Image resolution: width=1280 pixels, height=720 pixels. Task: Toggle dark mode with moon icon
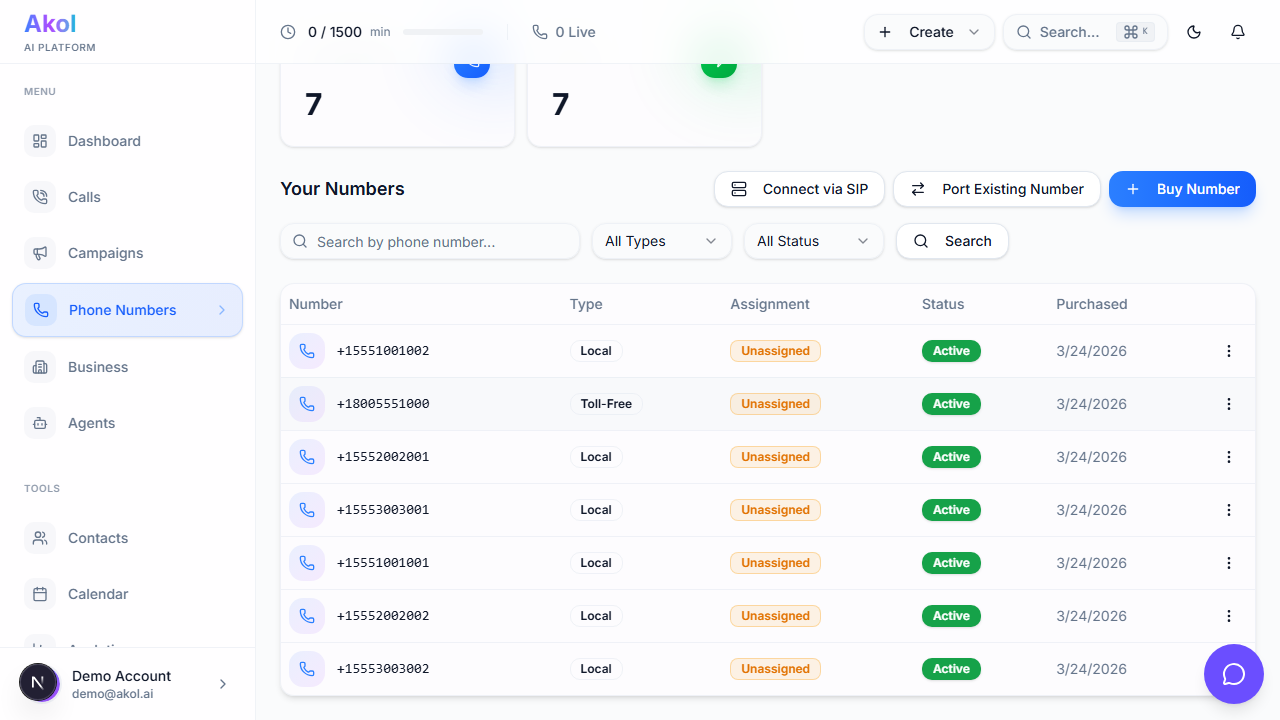(x=1194, y=32)
